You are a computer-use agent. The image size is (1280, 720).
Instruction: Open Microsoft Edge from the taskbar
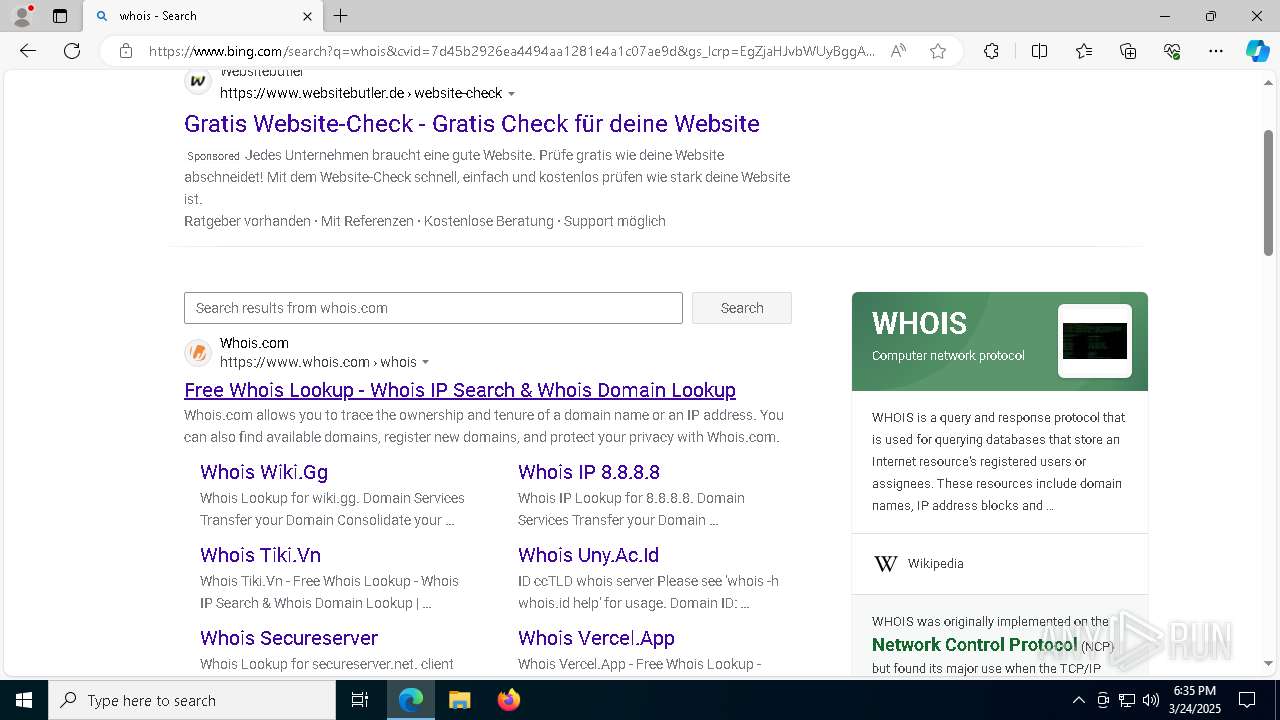click(x=411, y=700)
